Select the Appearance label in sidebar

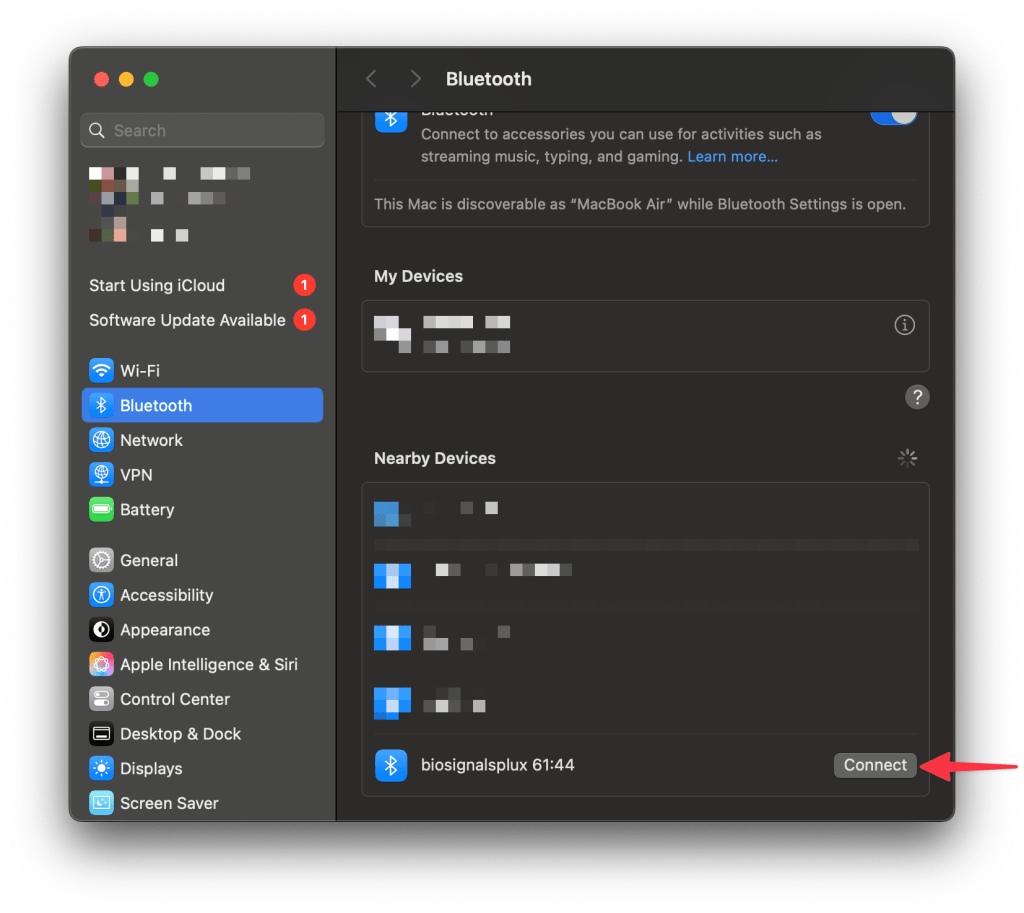(x=165, y=630)
